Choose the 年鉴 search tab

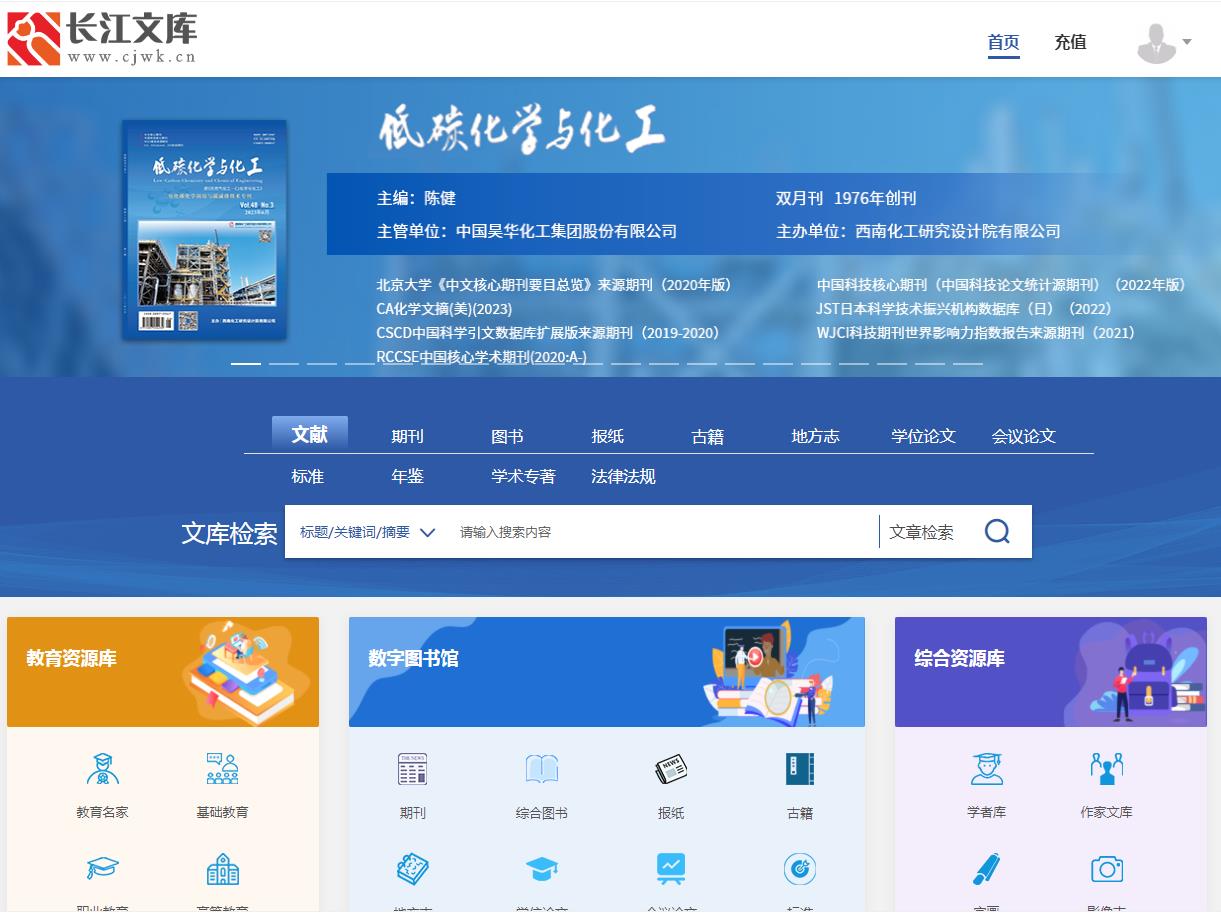click(408, 476)
